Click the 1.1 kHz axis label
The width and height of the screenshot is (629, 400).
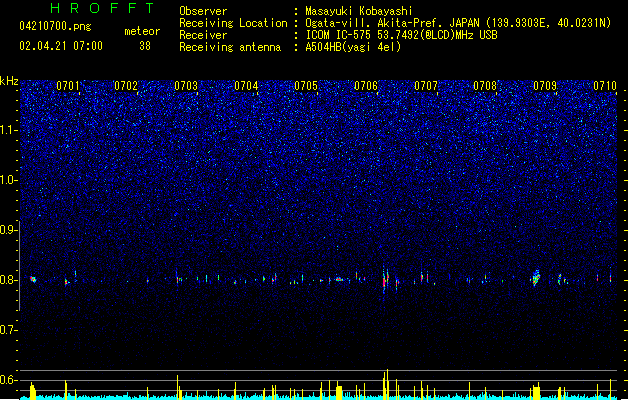click(9, 130)
